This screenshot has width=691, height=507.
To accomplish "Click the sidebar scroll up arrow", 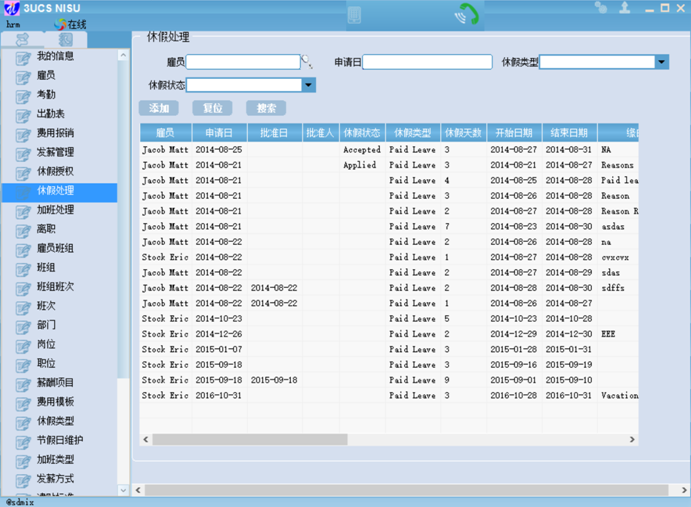I will (123, 55).
